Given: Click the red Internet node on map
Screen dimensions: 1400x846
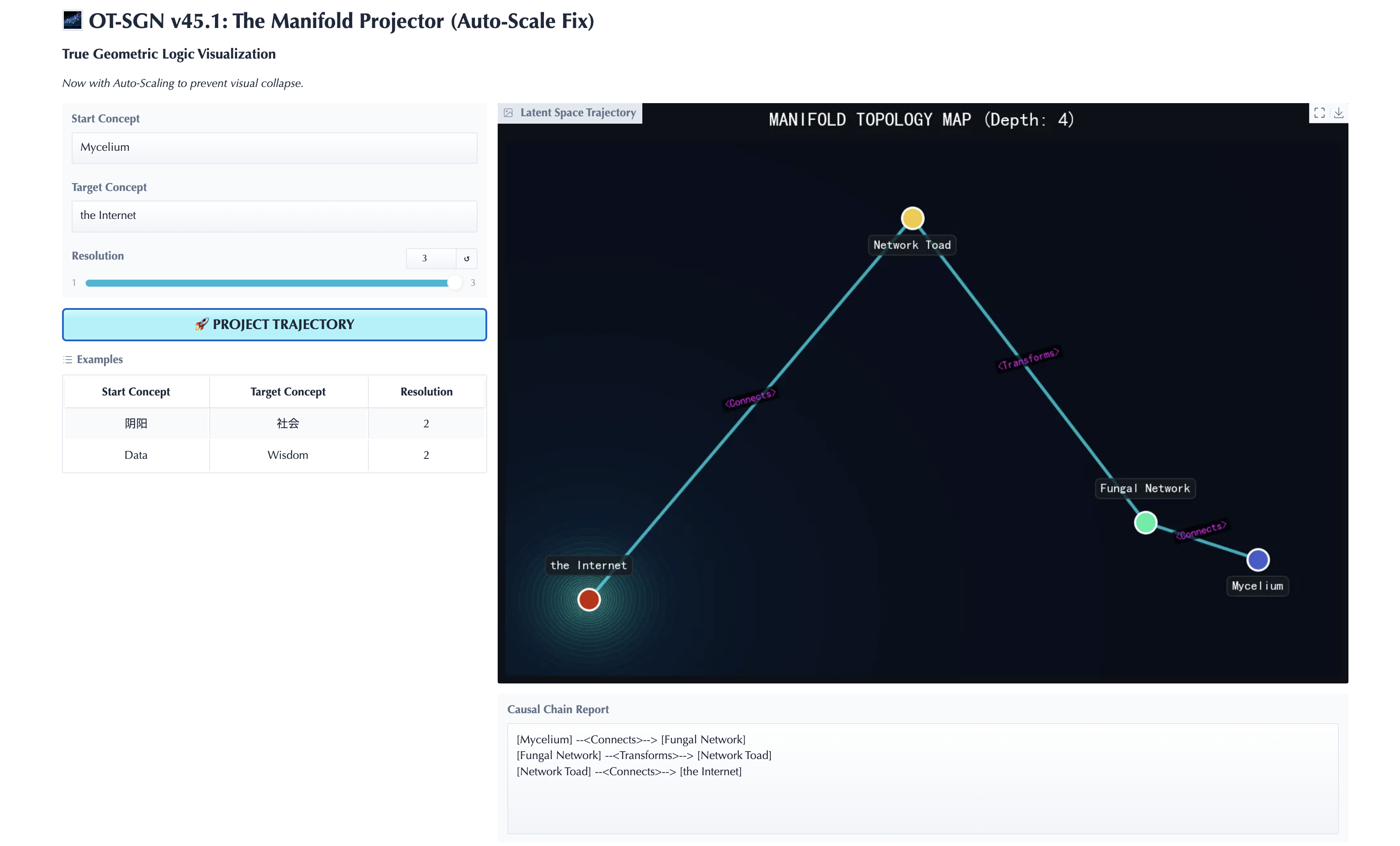Looking at the screenshot, I should coord(589,600).
